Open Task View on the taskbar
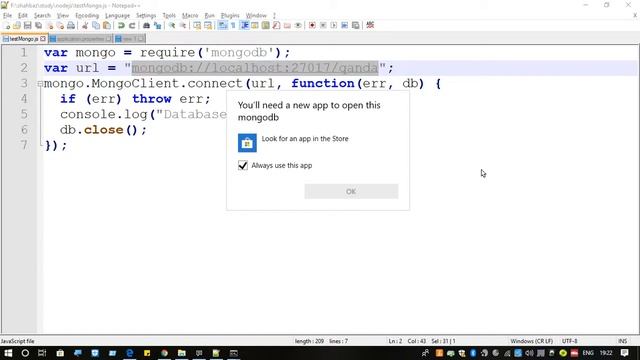The height and width of the screenshot is (360, 640). click(42, 353)
